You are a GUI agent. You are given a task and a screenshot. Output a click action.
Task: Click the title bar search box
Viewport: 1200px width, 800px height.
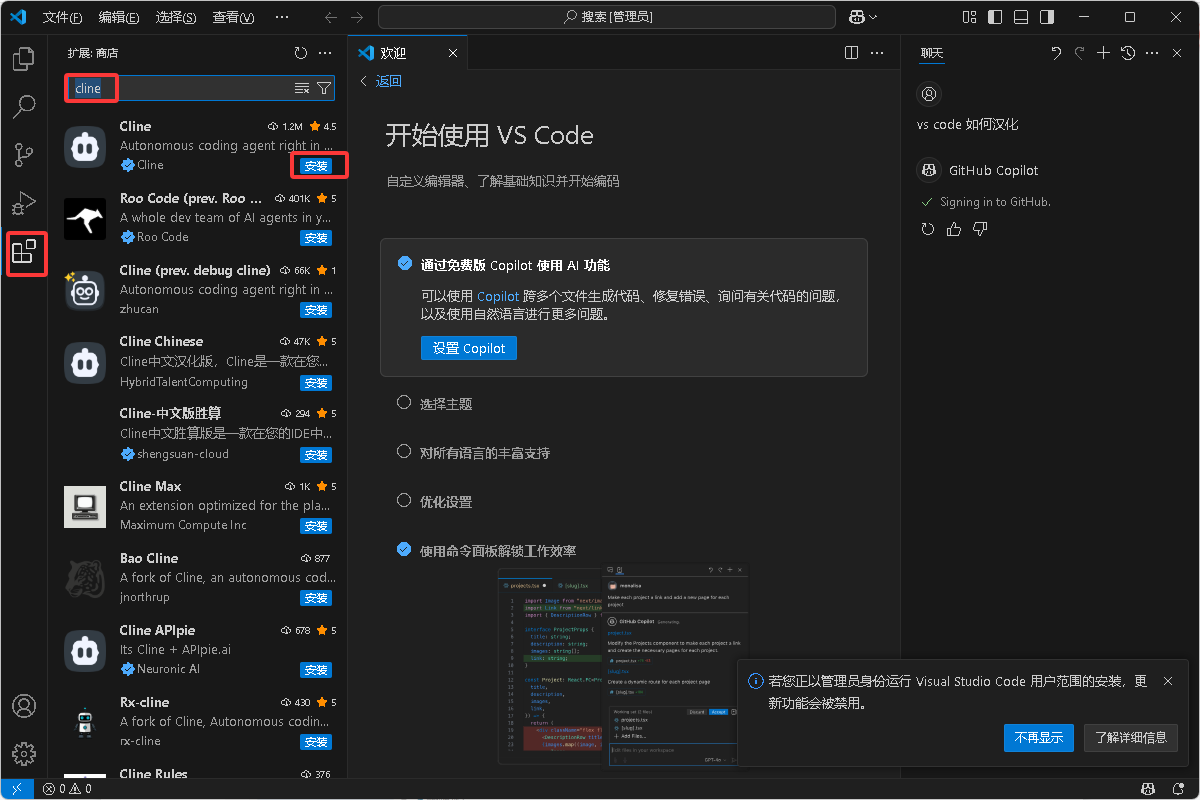pyautogui.click(x=608, y=17)
